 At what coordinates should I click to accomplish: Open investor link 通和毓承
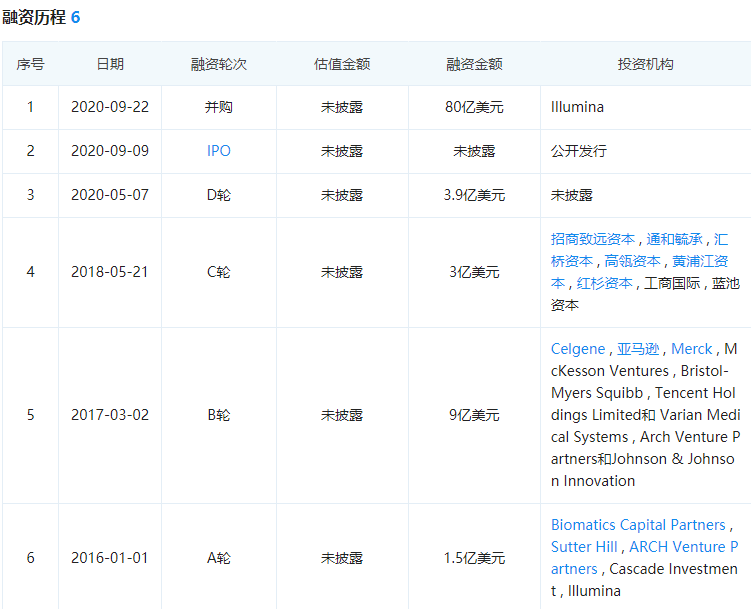pos(674,239)
